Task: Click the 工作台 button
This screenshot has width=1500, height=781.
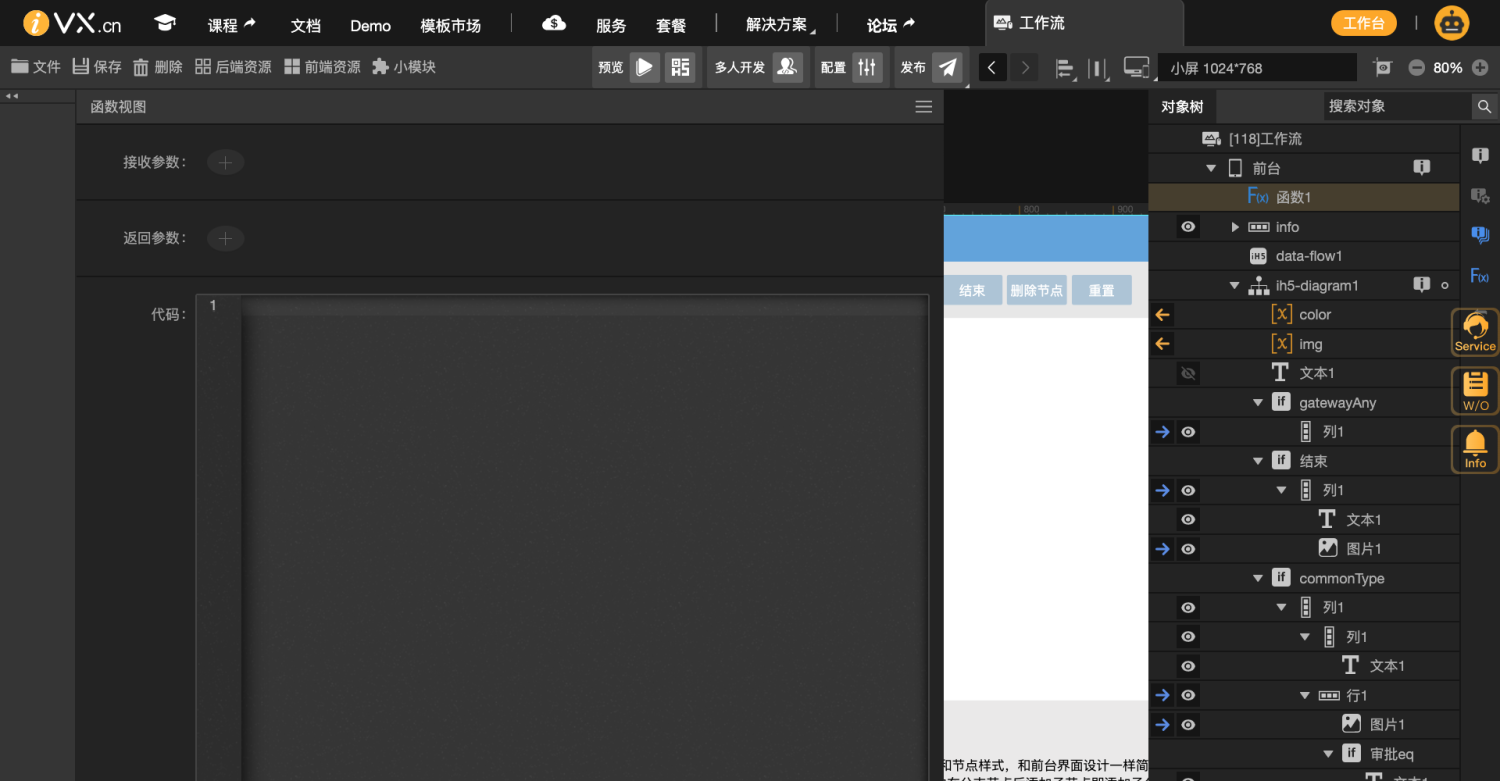Action: (x=1363, y=23)
